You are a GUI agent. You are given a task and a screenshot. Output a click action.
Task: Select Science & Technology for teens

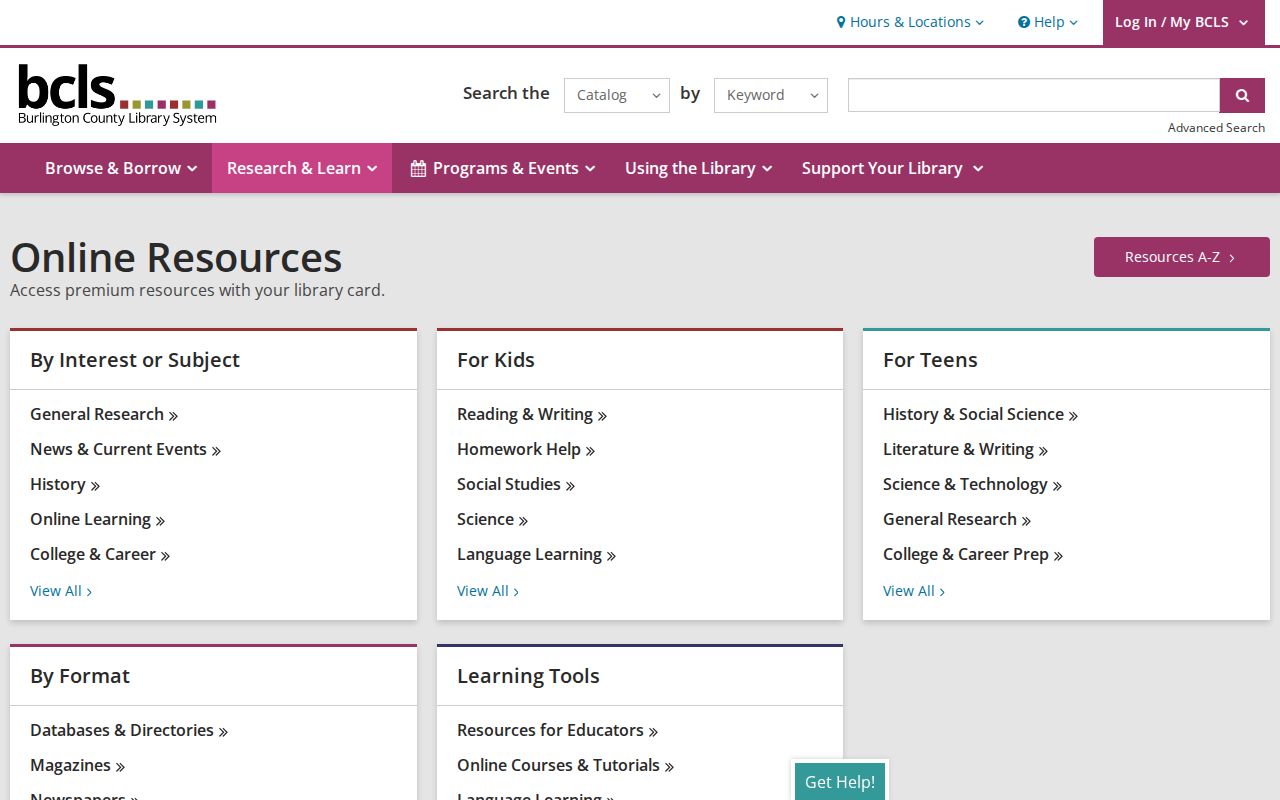[973, 484]
